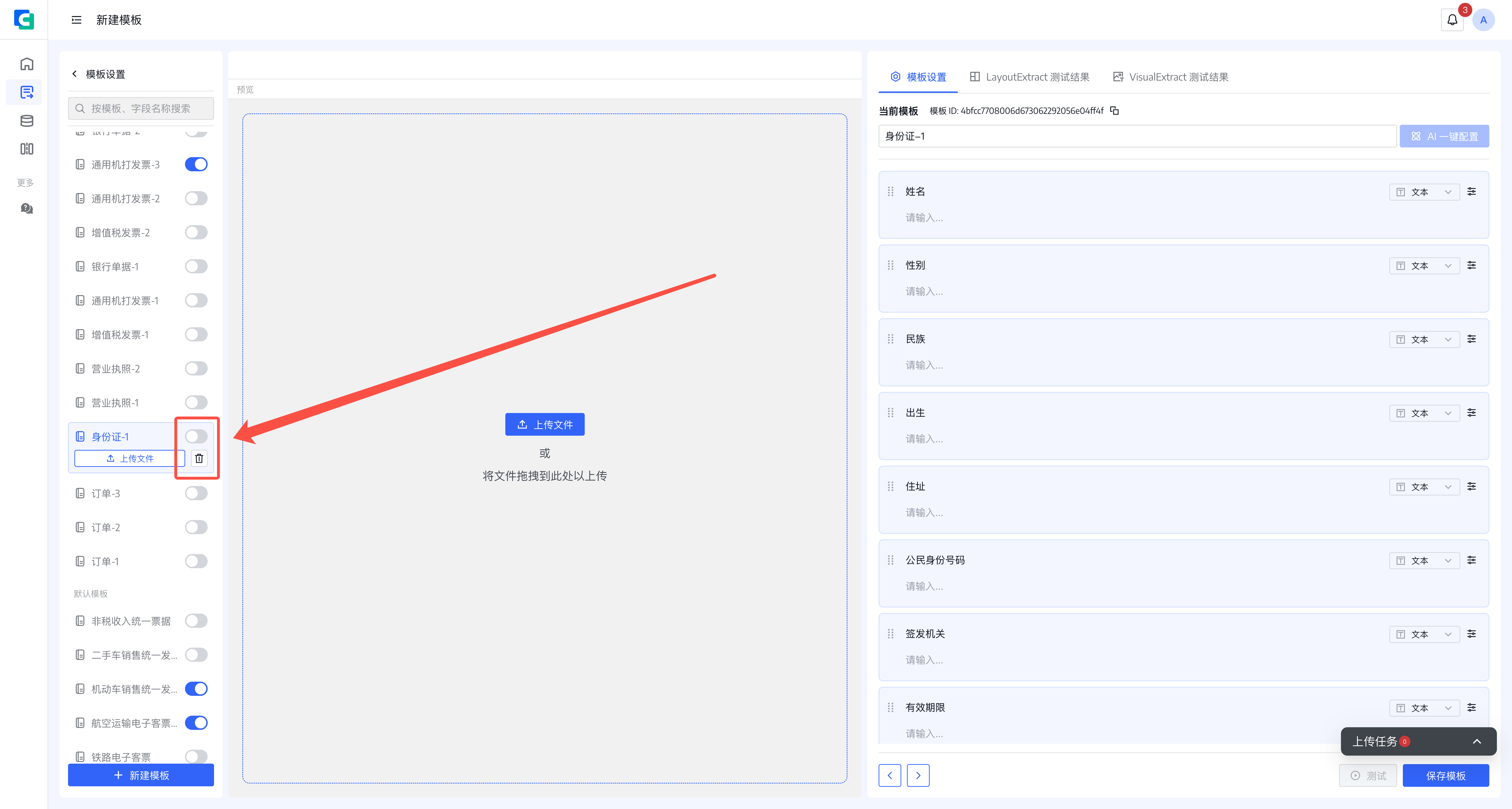
Task: Open notifications bell
Action: [x=1452, y=20]
